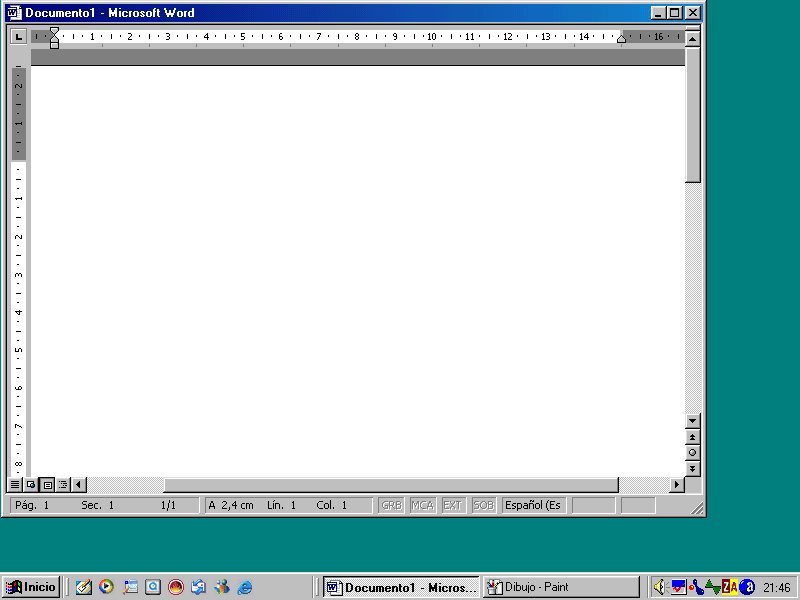
Task: Click the Español language status field
Action: 534,505
